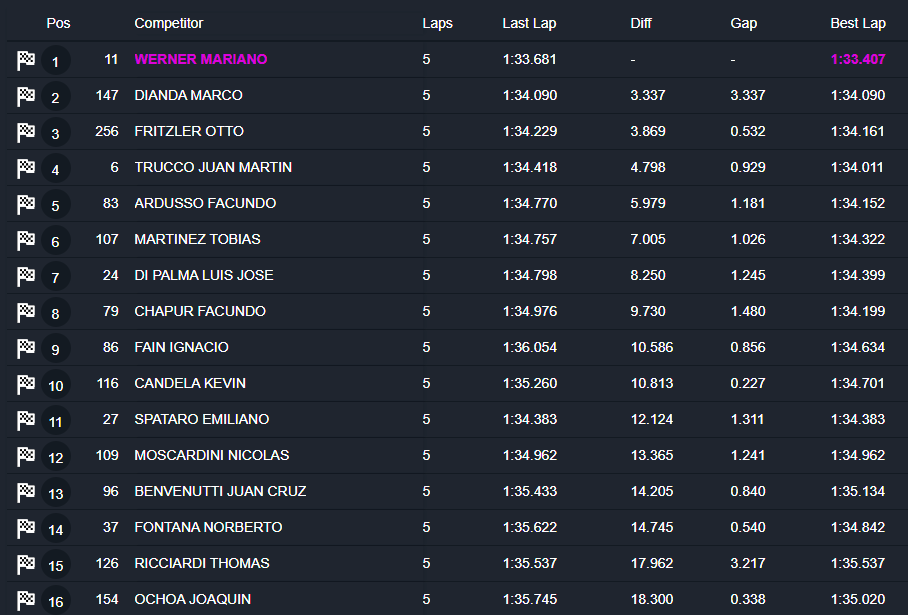The width and height of the screenshot is (908, 615).
Task: Select the DI PALMA LUIS JOSE name
Action: [204, 275]
